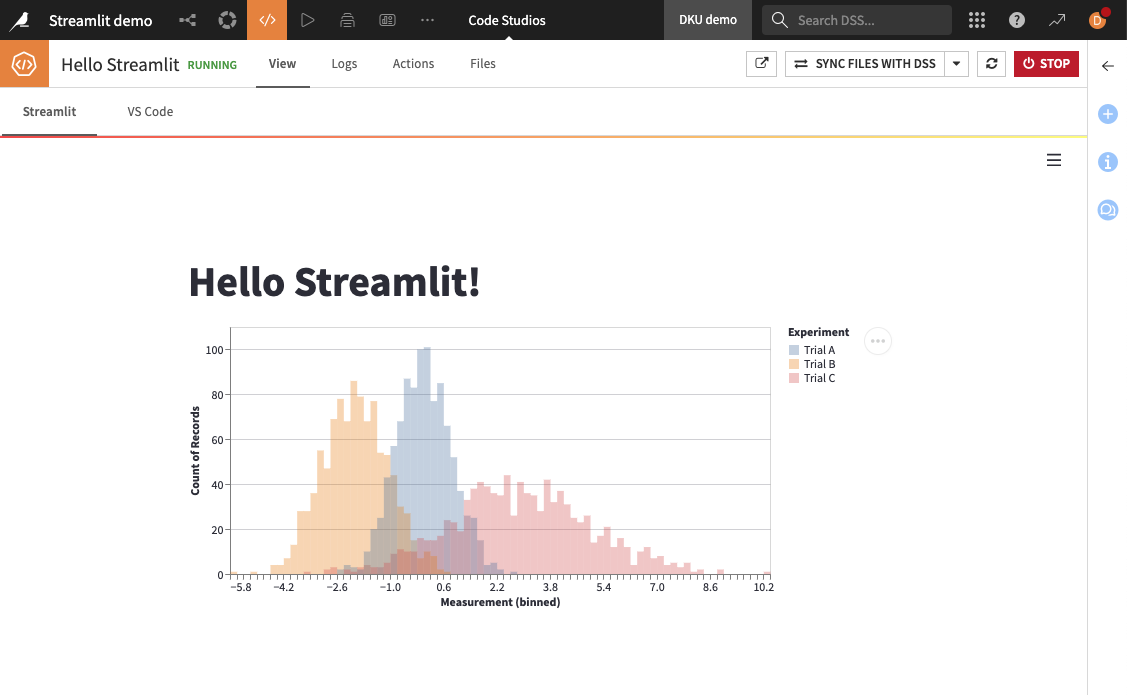Click the RUNNING status label
1127x695 pixels.
[x=212, y=65]
